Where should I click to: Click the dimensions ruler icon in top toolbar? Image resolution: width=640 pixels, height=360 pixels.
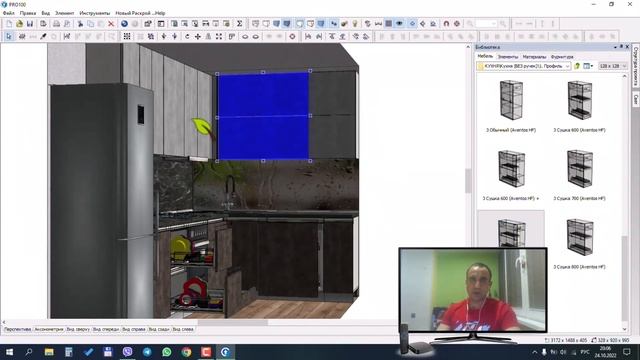click(378, 24)
